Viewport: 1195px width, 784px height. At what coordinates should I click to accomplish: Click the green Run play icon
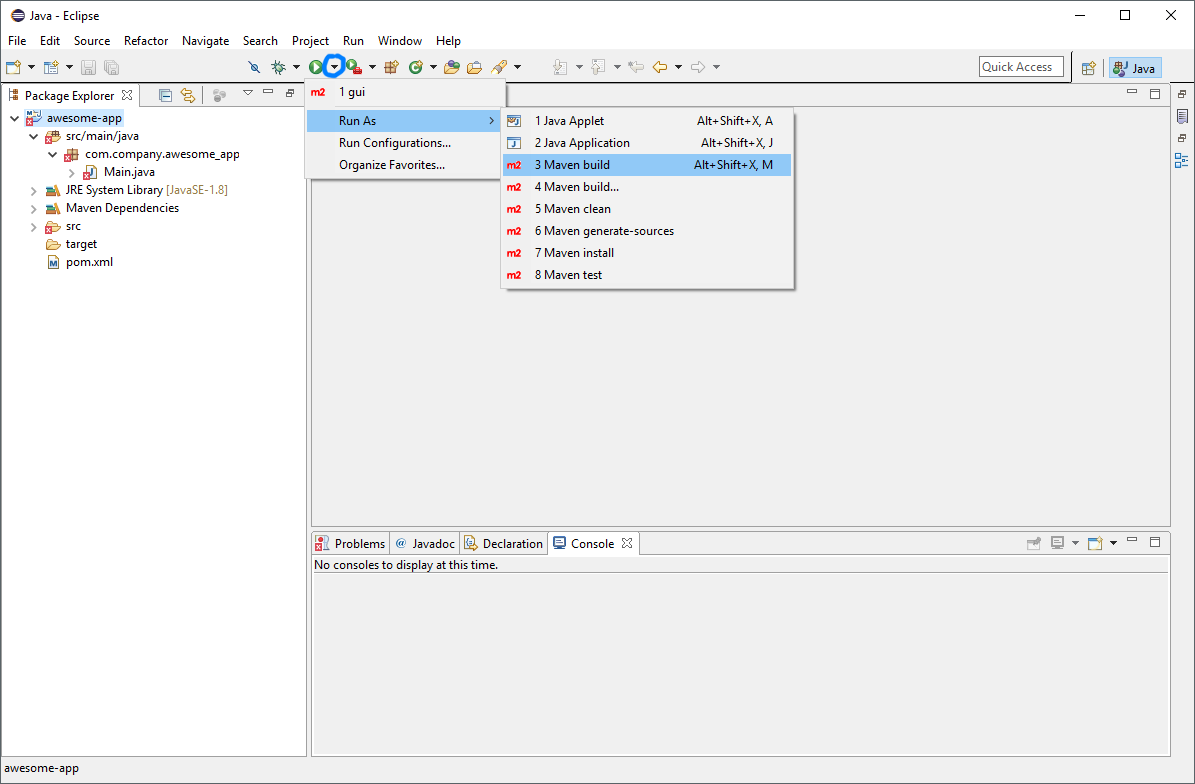[316, 67]
